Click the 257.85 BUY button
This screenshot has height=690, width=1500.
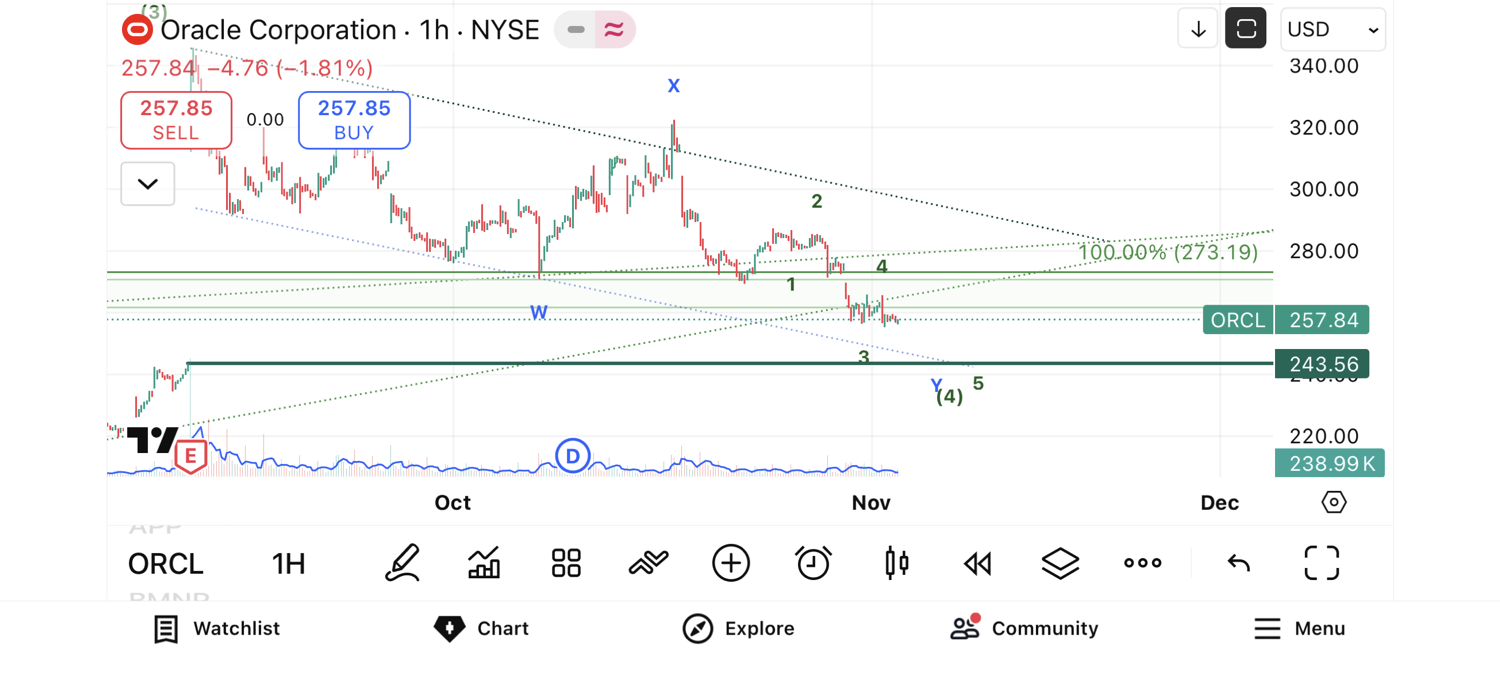click(x=354, y=120)
